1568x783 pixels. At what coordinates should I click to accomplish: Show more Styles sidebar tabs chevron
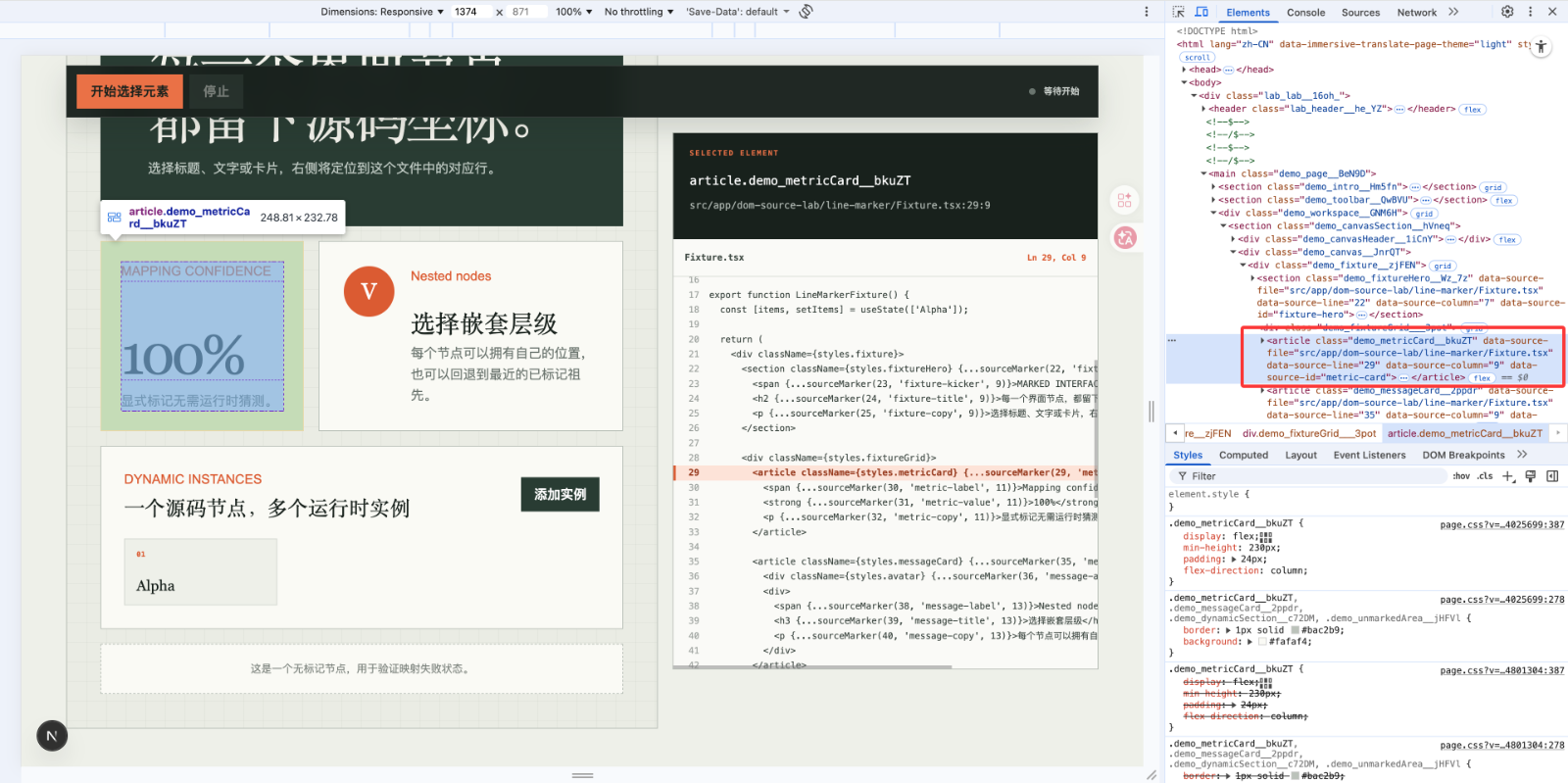click(1522, 455)
